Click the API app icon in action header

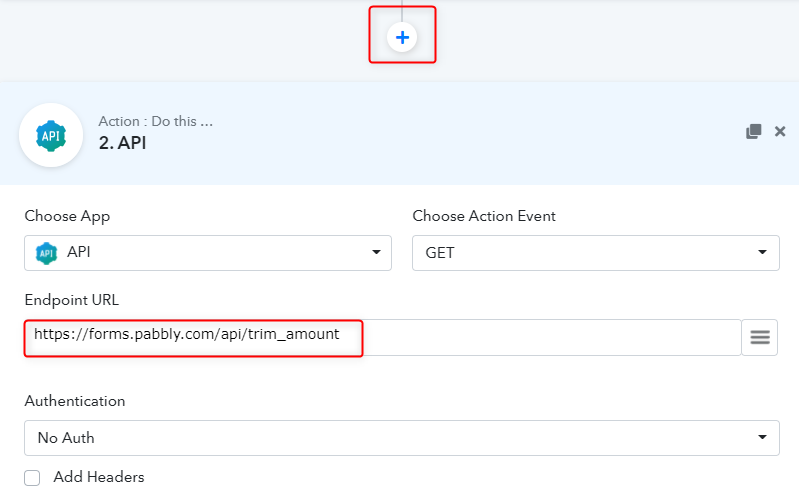click(x=51, y=135)
